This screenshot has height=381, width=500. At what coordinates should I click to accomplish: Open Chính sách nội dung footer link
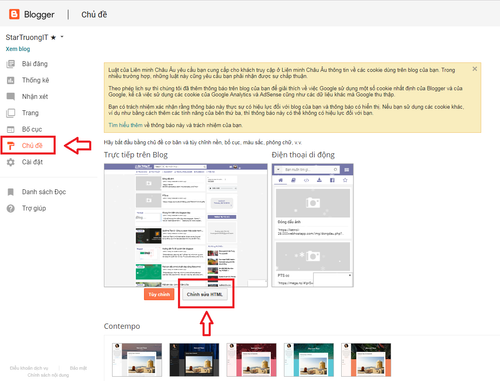48,375
